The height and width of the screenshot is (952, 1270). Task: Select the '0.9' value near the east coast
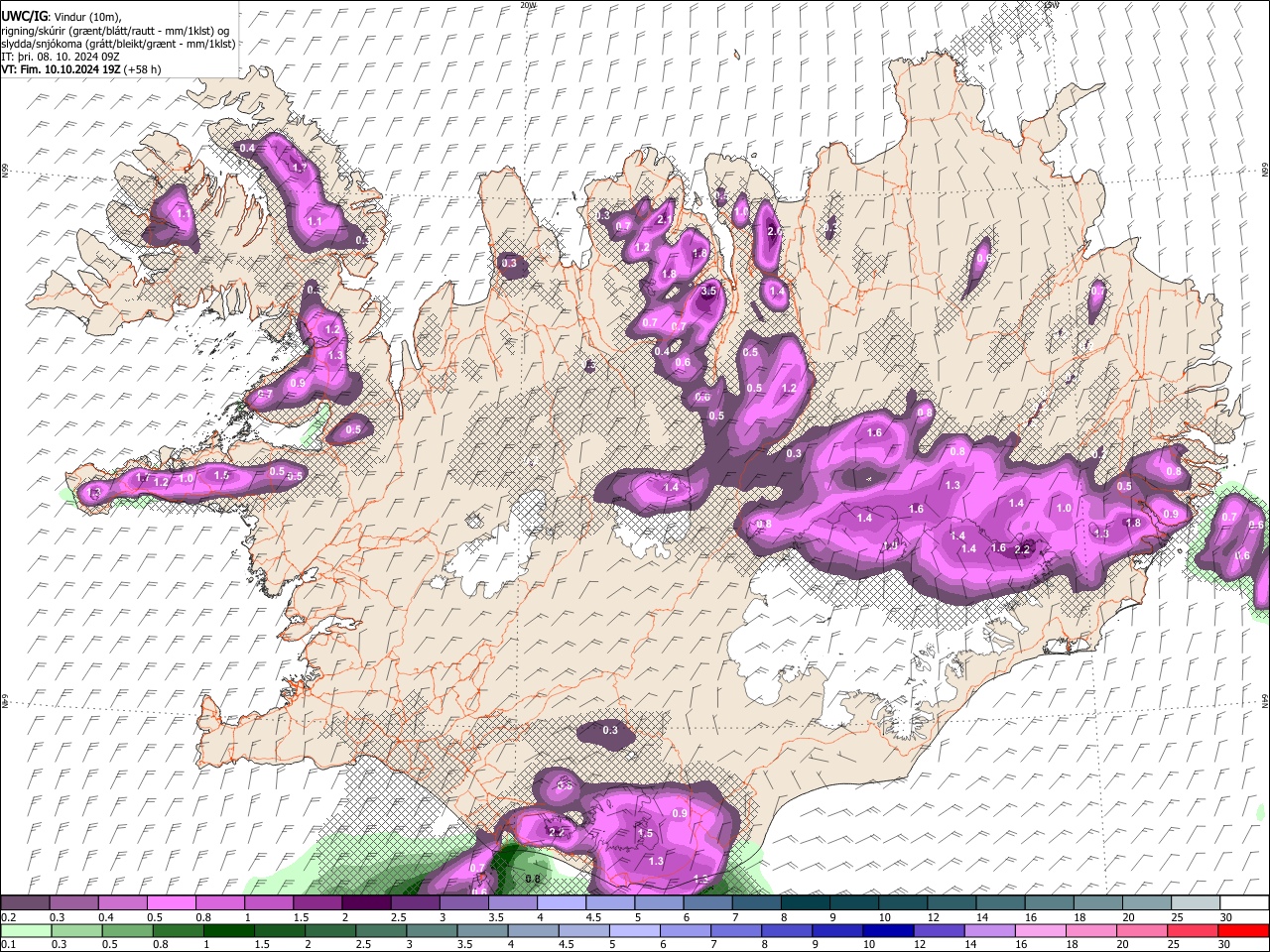click(x=1171, y=514)
